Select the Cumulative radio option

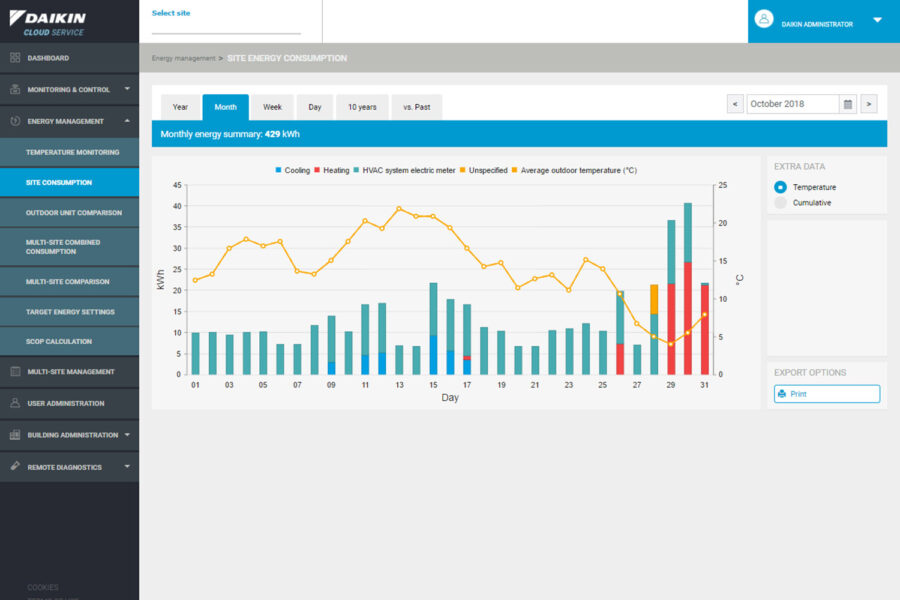coord(780,203)
